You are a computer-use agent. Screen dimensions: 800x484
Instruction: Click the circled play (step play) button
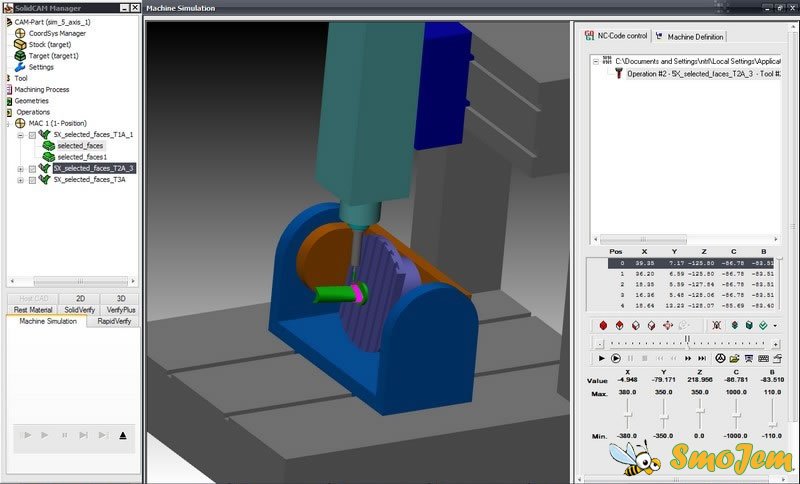point(616,359)
